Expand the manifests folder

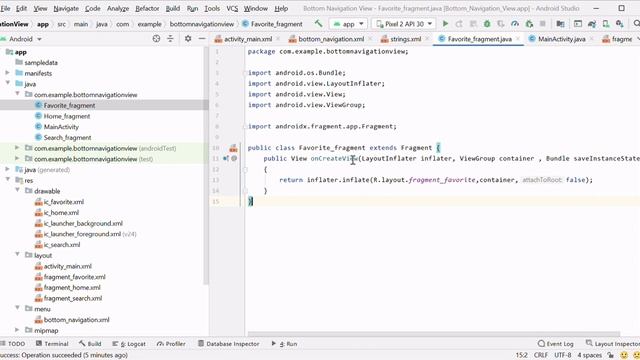(7, 73)
